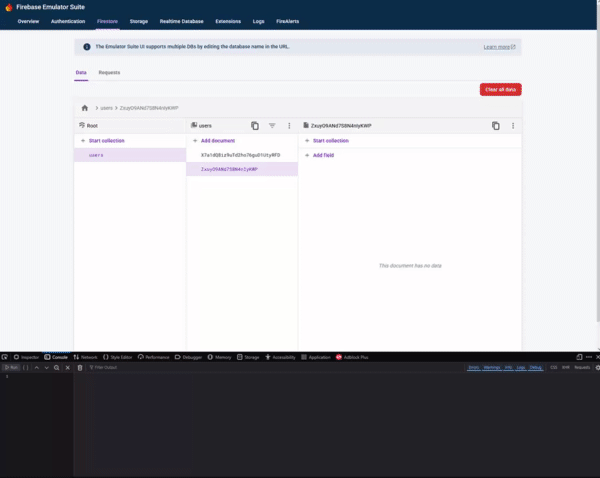Click the Root database icon

click(82, 125)
